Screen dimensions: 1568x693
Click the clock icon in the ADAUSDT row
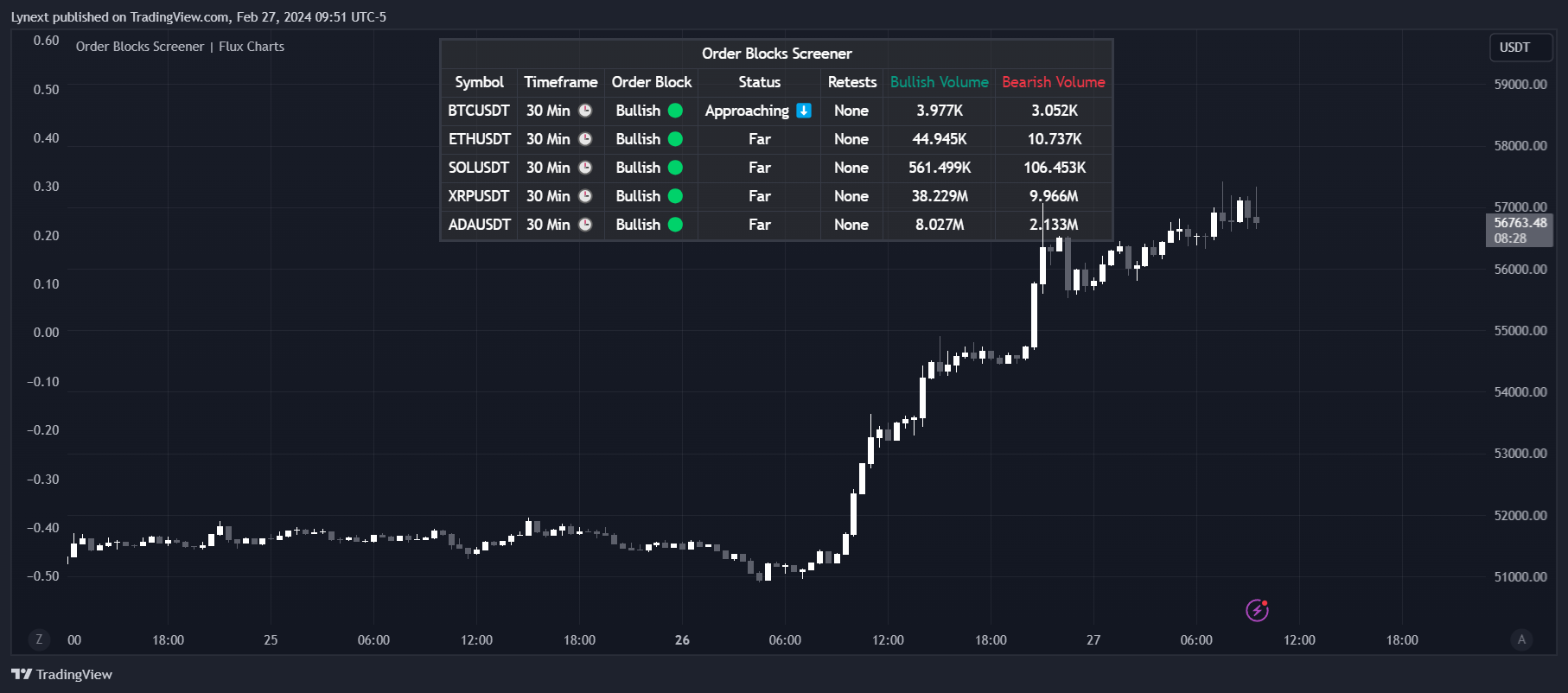coord(585,225)
